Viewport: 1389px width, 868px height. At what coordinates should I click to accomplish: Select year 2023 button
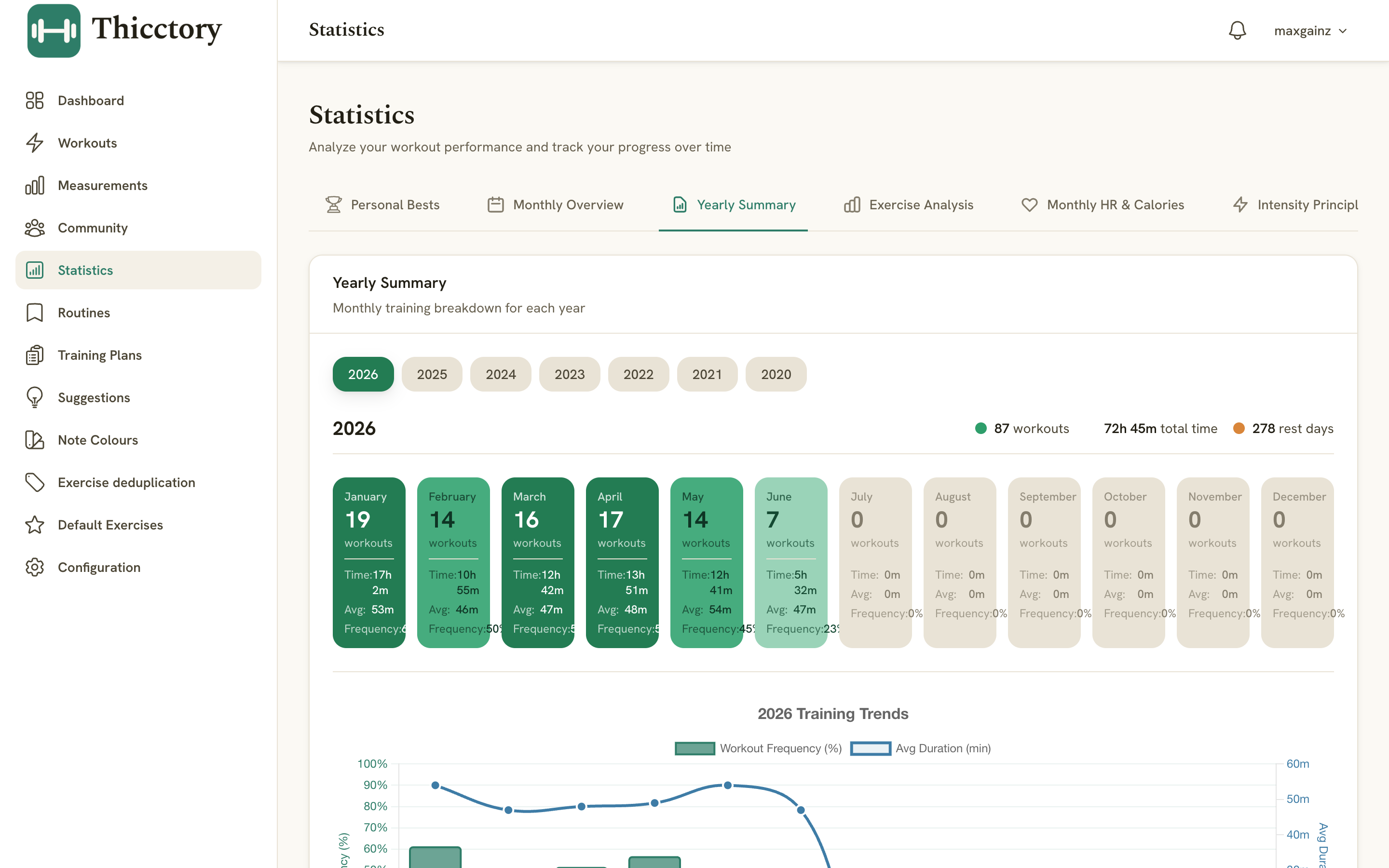[570, 374]
